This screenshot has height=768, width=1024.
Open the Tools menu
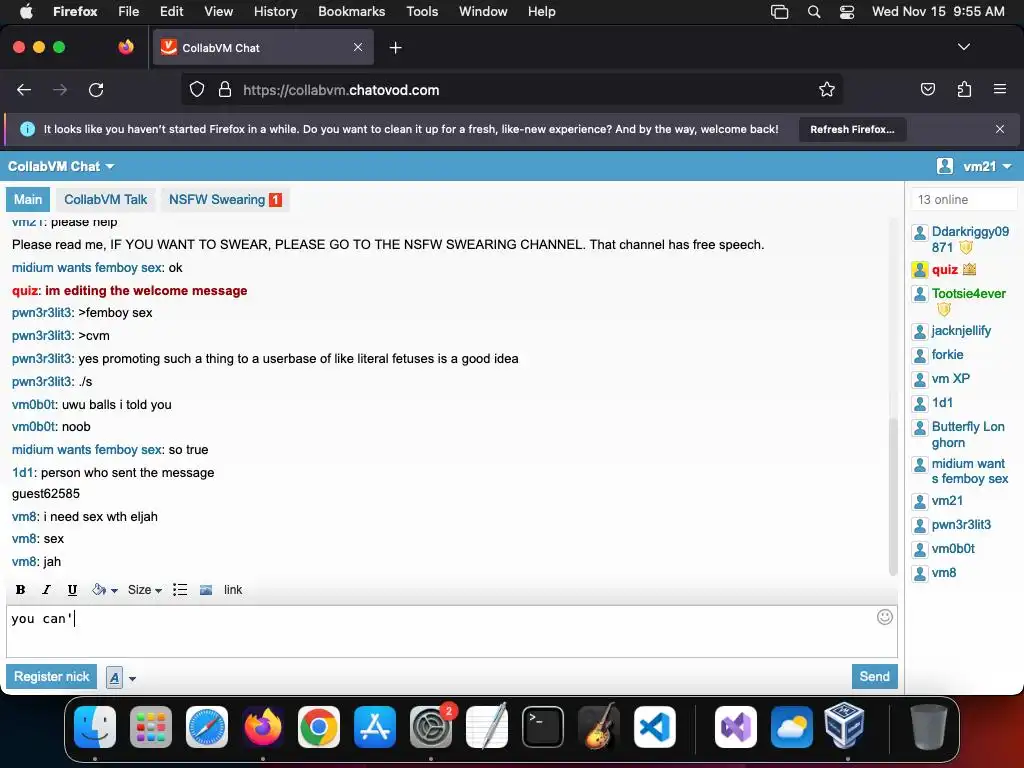click(422, 11)
